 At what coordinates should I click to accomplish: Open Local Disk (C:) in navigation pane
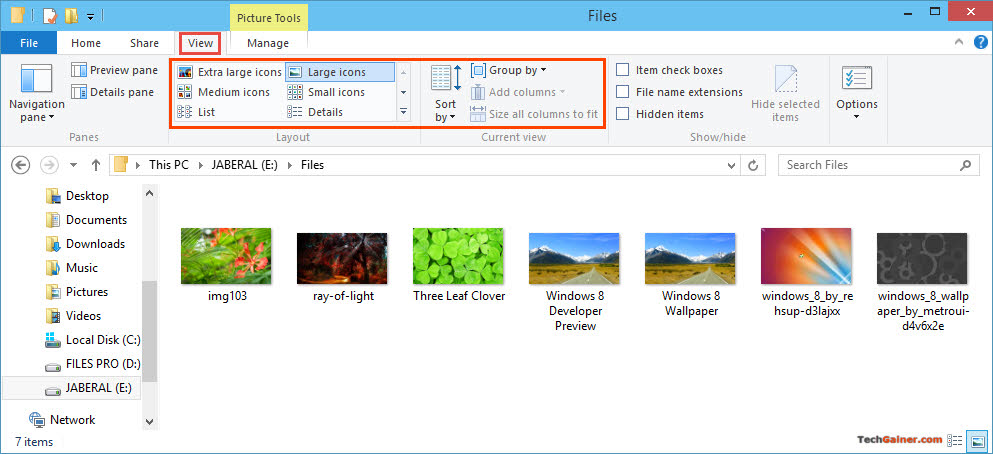(x=93, y=340)
